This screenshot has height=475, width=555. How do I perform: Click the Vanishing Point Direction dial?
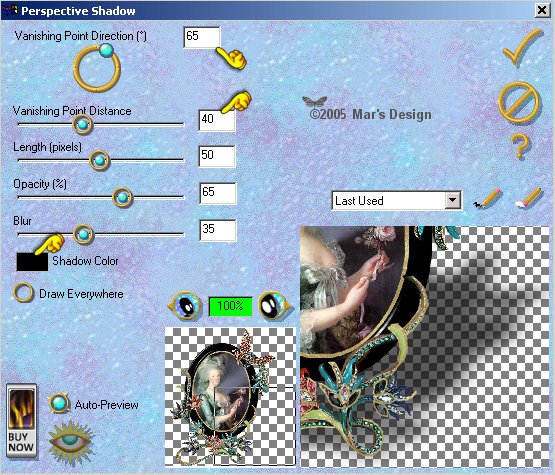click(x=97, y=67)
